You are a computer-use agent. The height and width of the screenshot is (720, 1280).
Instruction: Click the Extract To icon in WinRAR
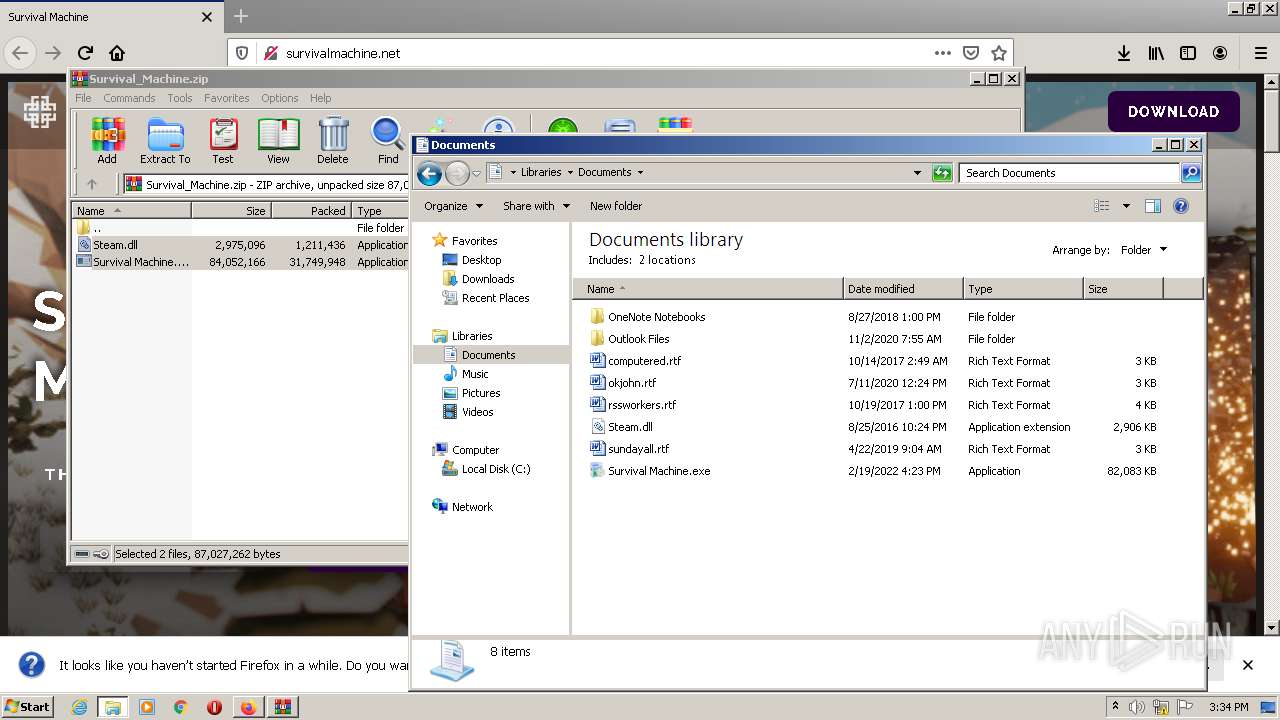pyautogui.click(x=165, y=140)
